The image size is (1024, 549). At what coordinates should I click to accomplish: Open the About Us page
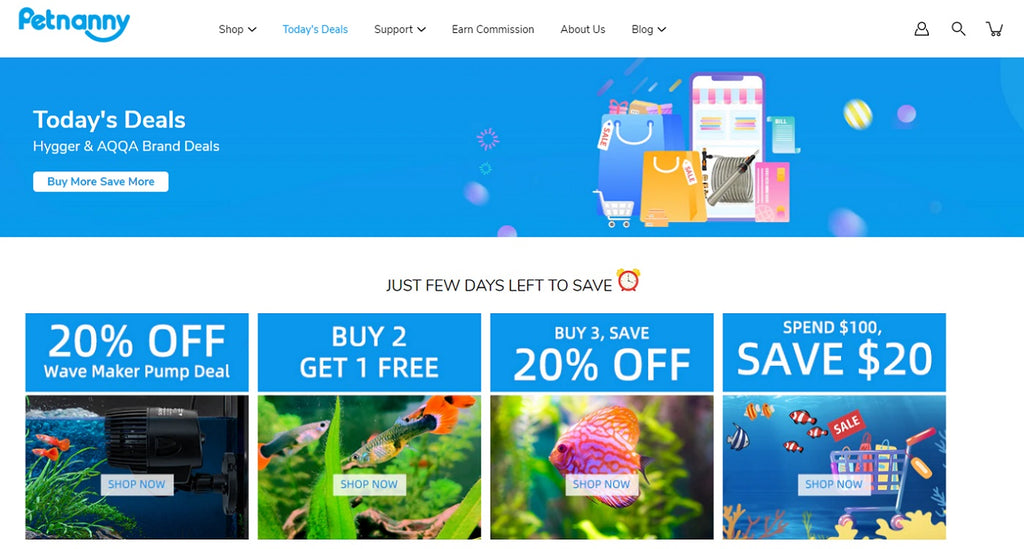pyautogui.click(x=583, y=29)
